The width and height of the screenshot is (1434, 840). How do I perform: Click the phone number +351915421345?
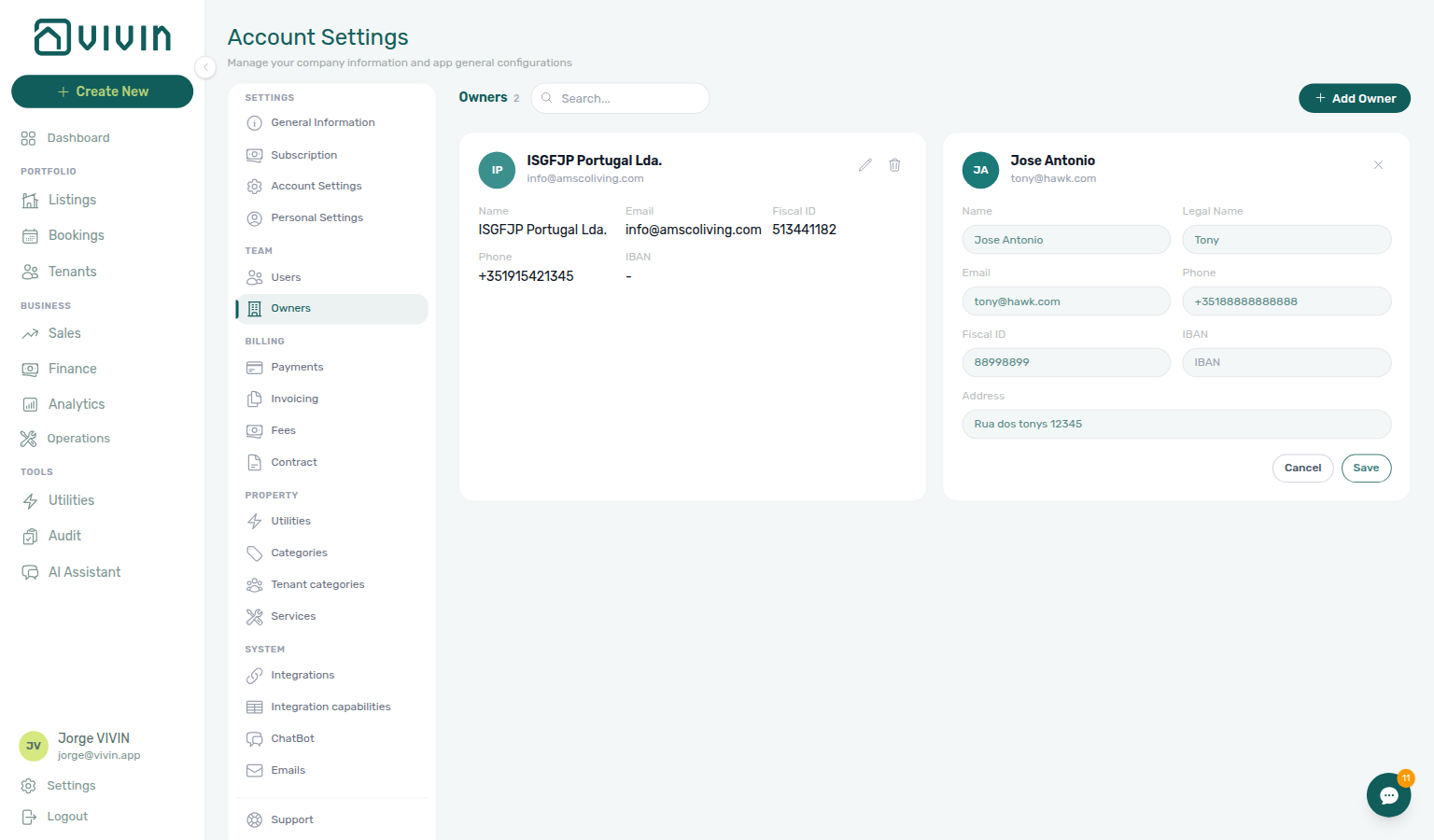click(526, 276)
